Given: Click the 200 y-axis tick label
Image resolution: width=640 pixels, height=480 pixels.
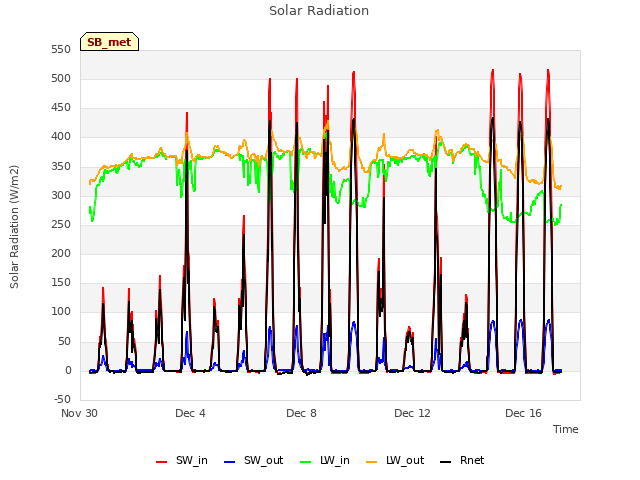Looking at the screenshot, I should pyautogui.click(x=61, y=253).
